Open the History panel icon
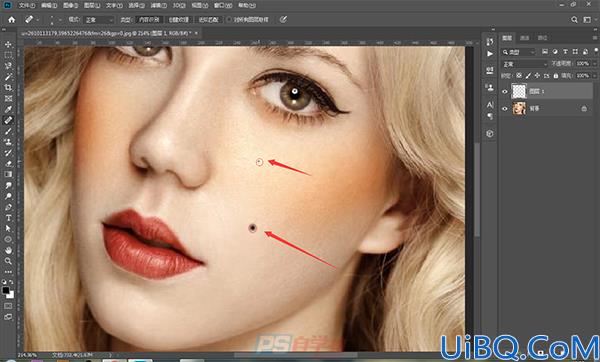 coord(490,41)
